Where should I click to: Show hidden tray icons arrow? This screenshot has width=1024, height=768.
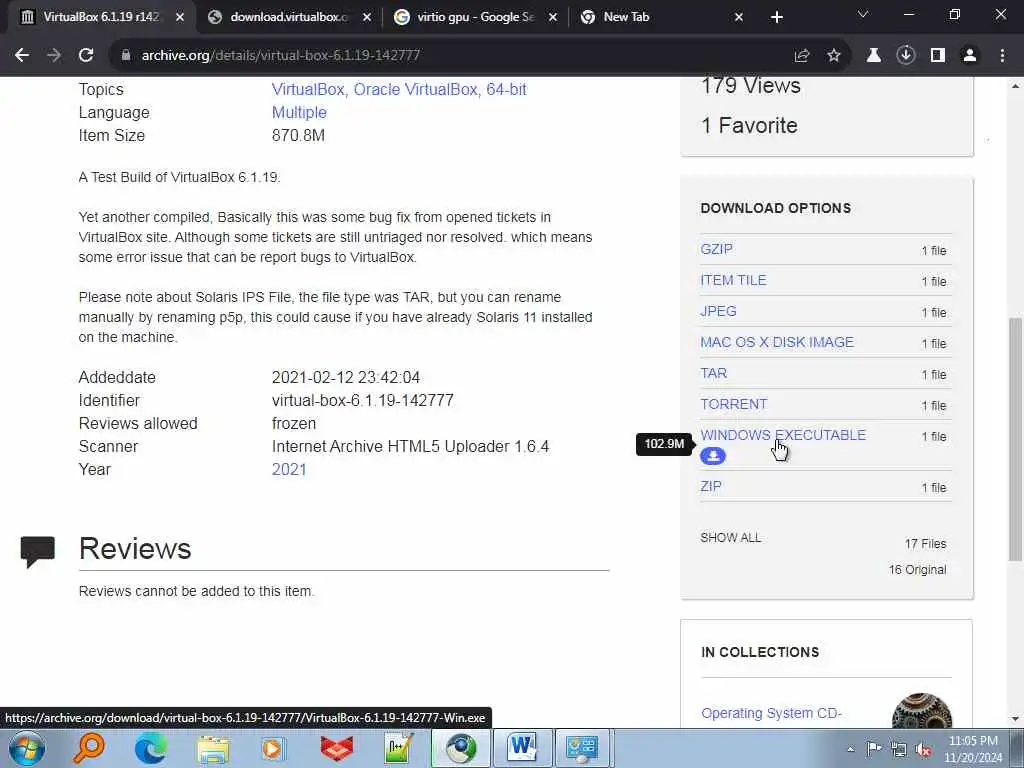pyautogui.click(x=850, y=750)
